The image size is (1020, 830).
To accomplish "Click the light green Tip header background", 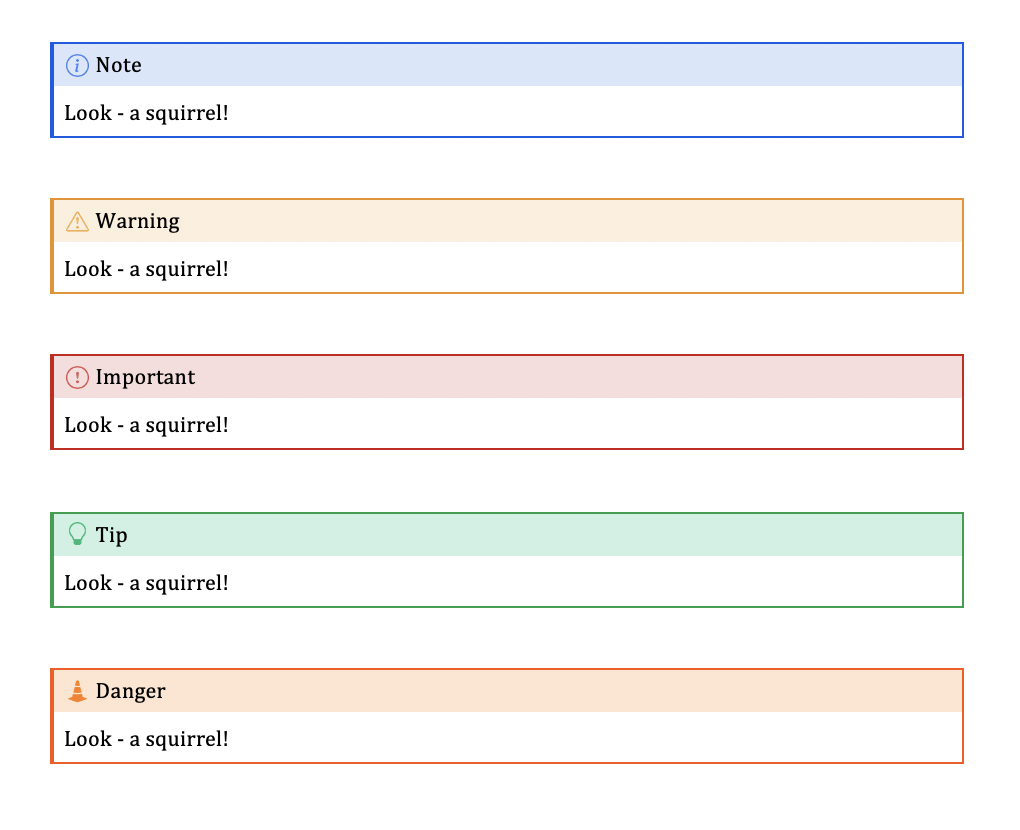I will (550, 535).
